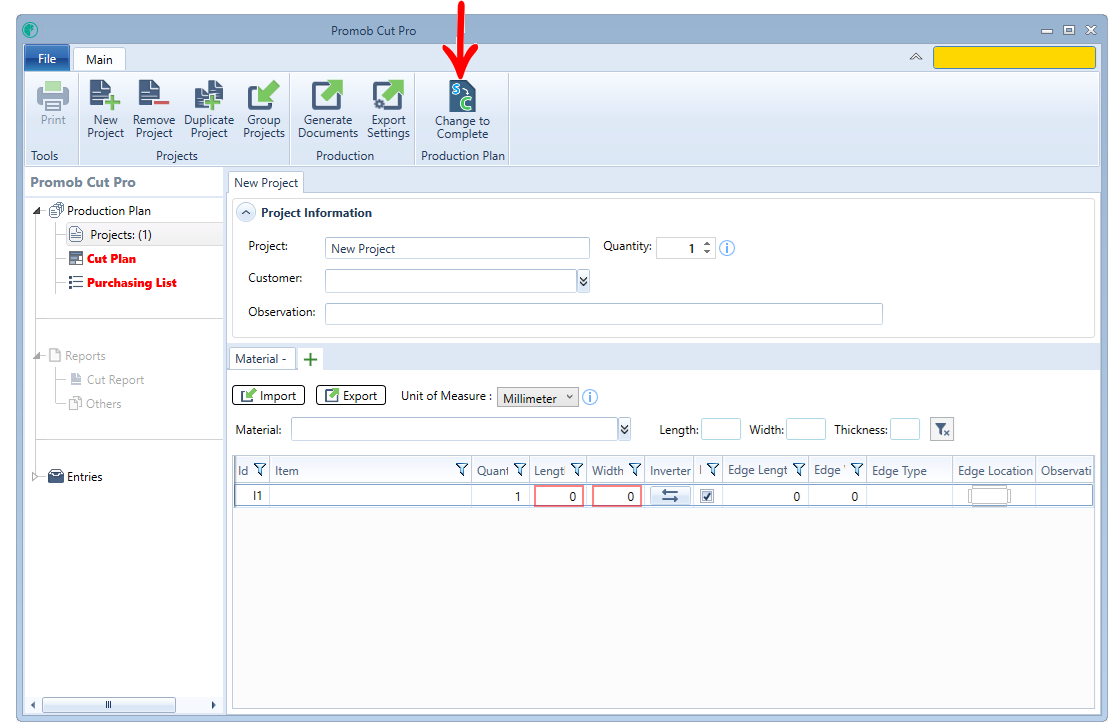Open Export Settings from ribbon

tap(388, 109)
